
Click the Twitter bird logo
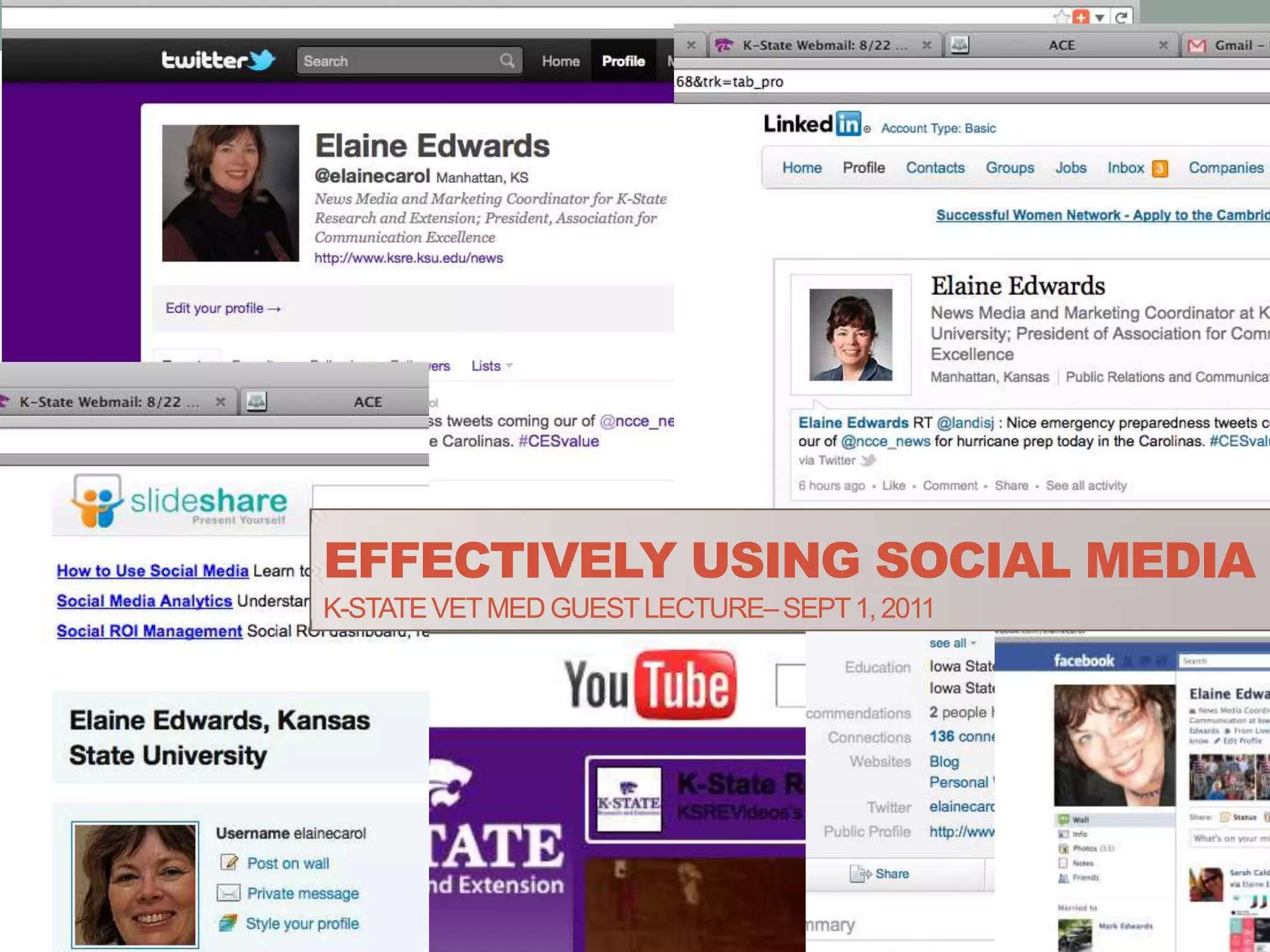pyautogui.click(x=262, y=60)
